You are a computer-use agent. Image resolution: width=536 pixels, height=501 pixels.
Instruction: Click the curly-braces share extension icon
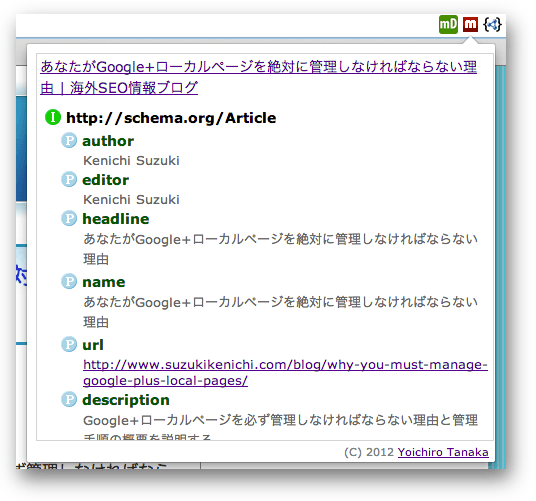[493, 25]
